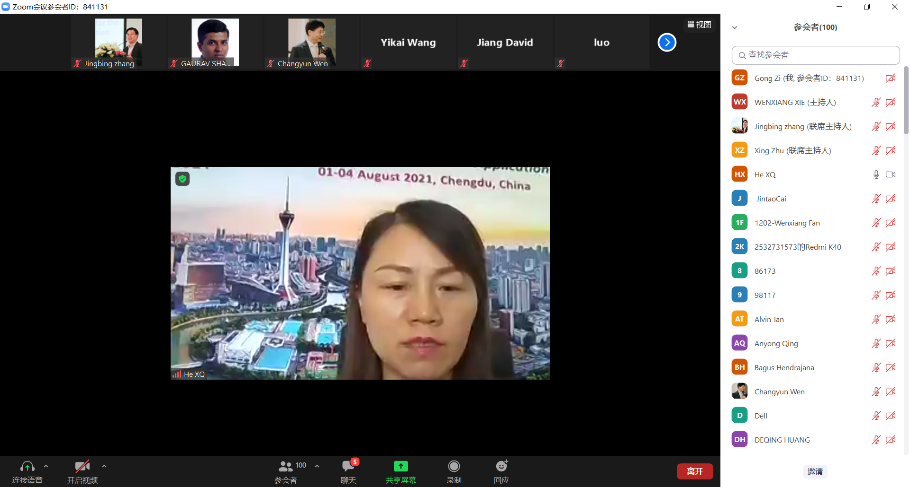Image resolution: width=910 pixels, height=487 pixels.
Task: Expand audio options caret beside 连接语音
Action: pyautogui.click(x=46, y=466)
